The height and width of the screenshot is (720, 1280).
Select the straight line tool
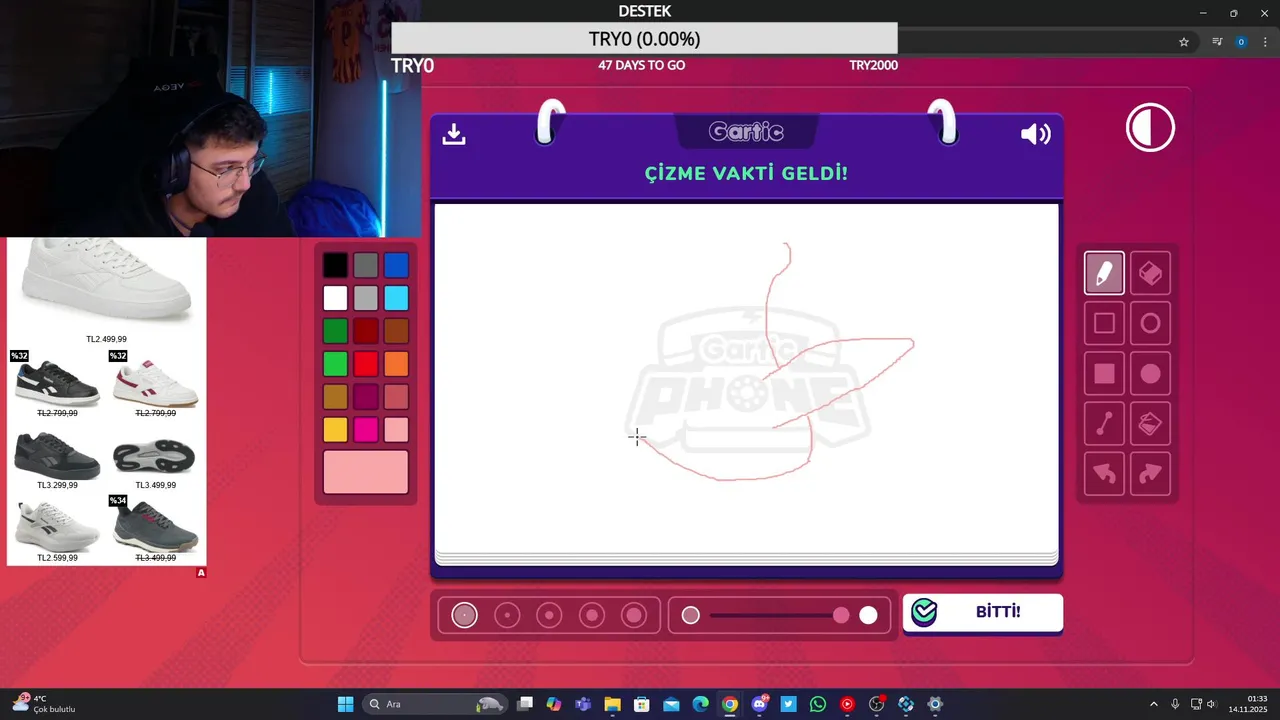tap(1104, 424)
